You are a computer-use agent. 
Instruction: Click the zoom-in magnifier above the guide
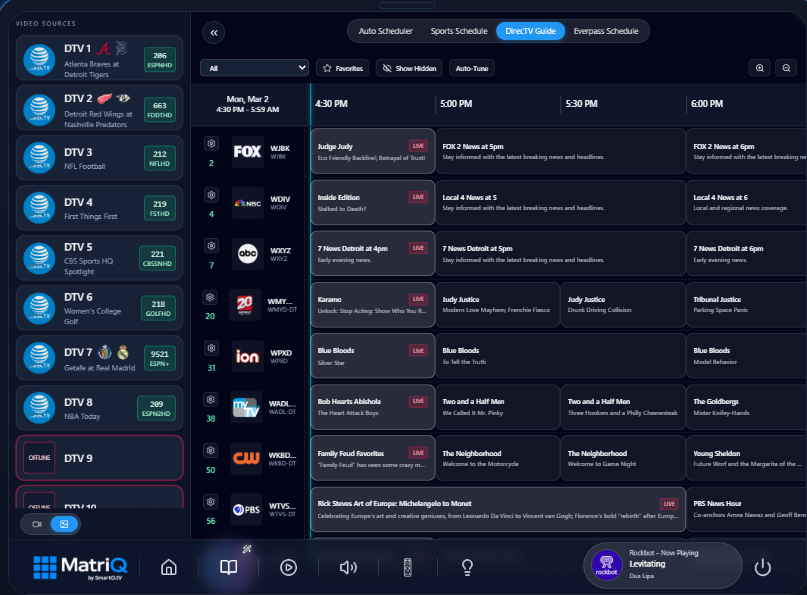point(758,67)
